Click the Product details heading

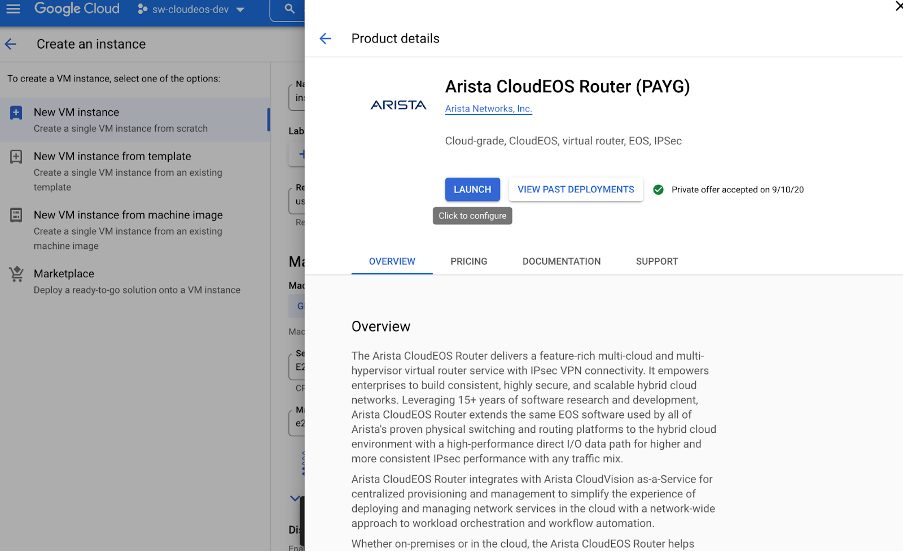(x=396, y=39)
